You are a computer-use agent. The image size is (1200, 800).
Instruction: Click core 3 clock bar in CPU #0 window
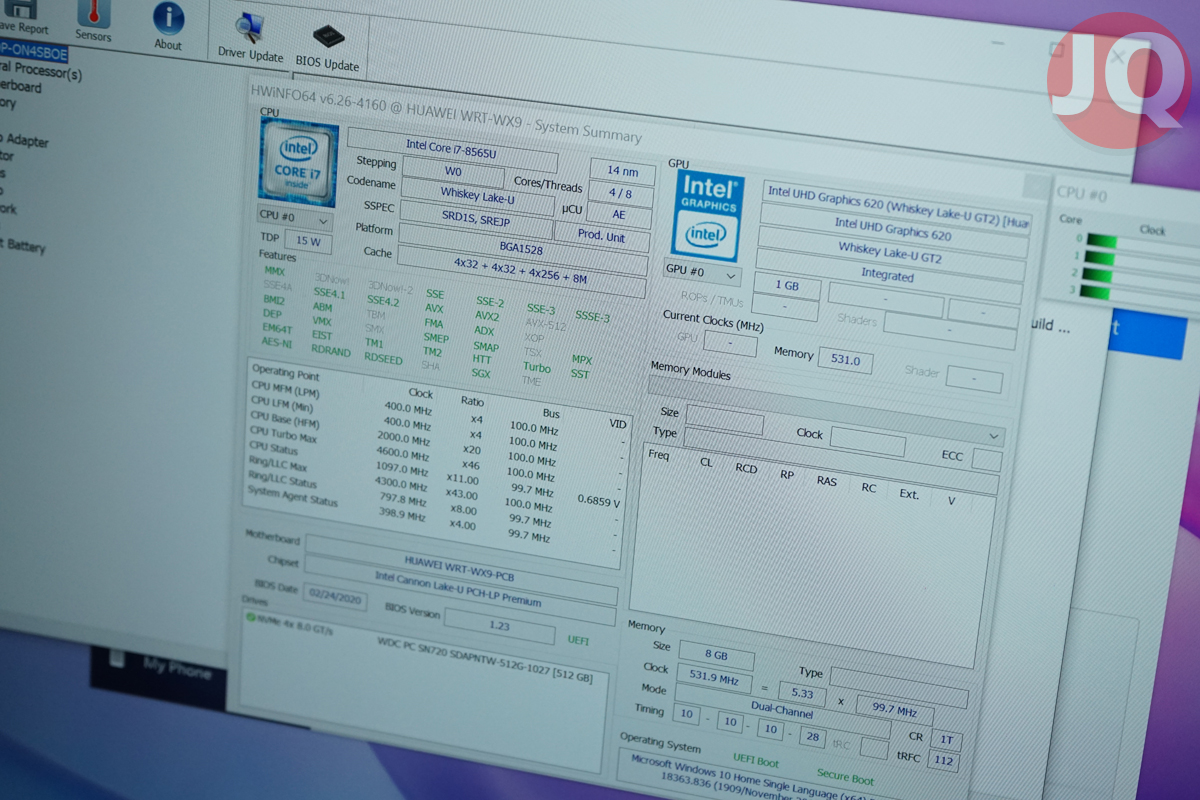1094,291
